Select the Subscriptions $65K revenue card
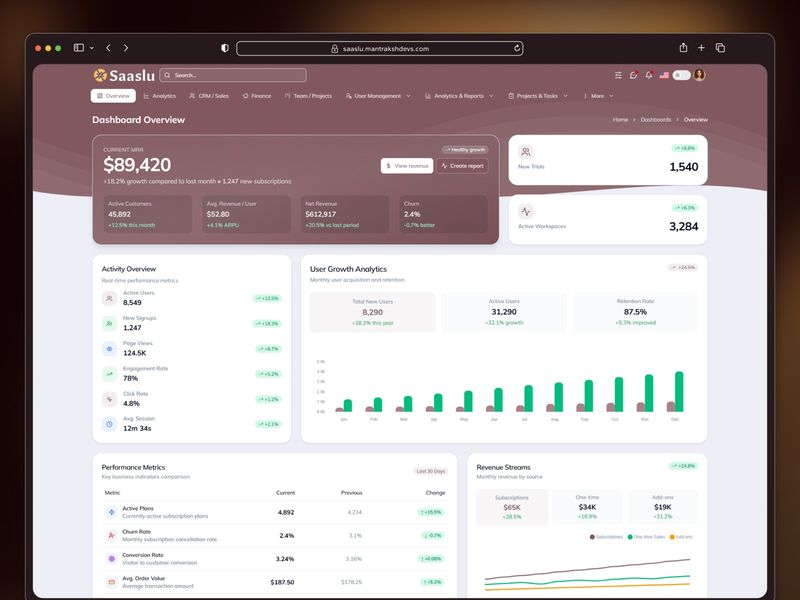Viewport: 800px width, 600px height. point(512,507)
